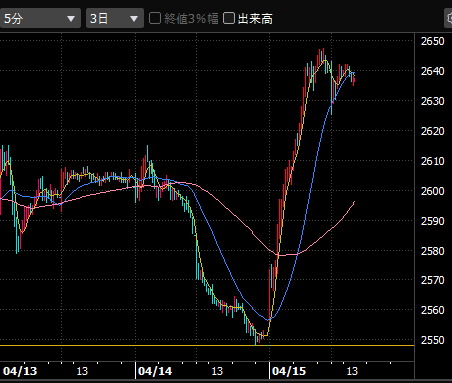Enable the 終値3%幅 checkbox

(155, 18)
